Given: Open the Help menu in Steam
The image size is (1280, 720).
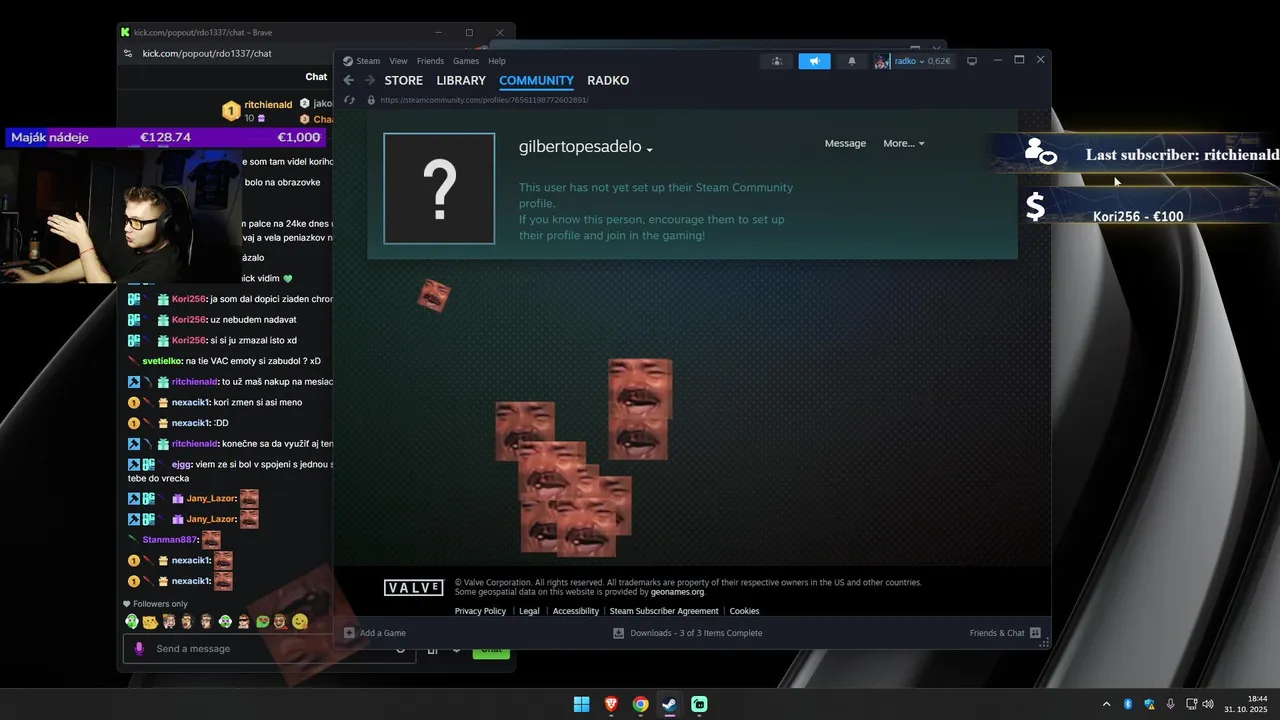Looking at the screenshot, I should pyautogui.click(x=497, y=61).
